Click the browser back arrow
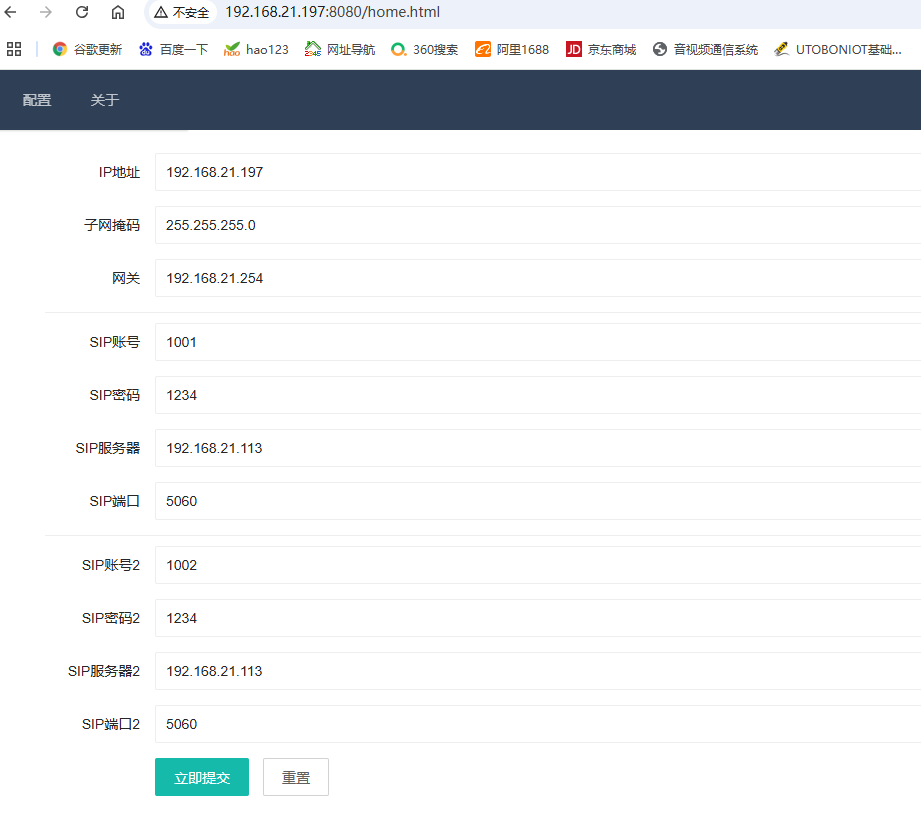Screen dimensions: 921x823 [x=11, y=13]
